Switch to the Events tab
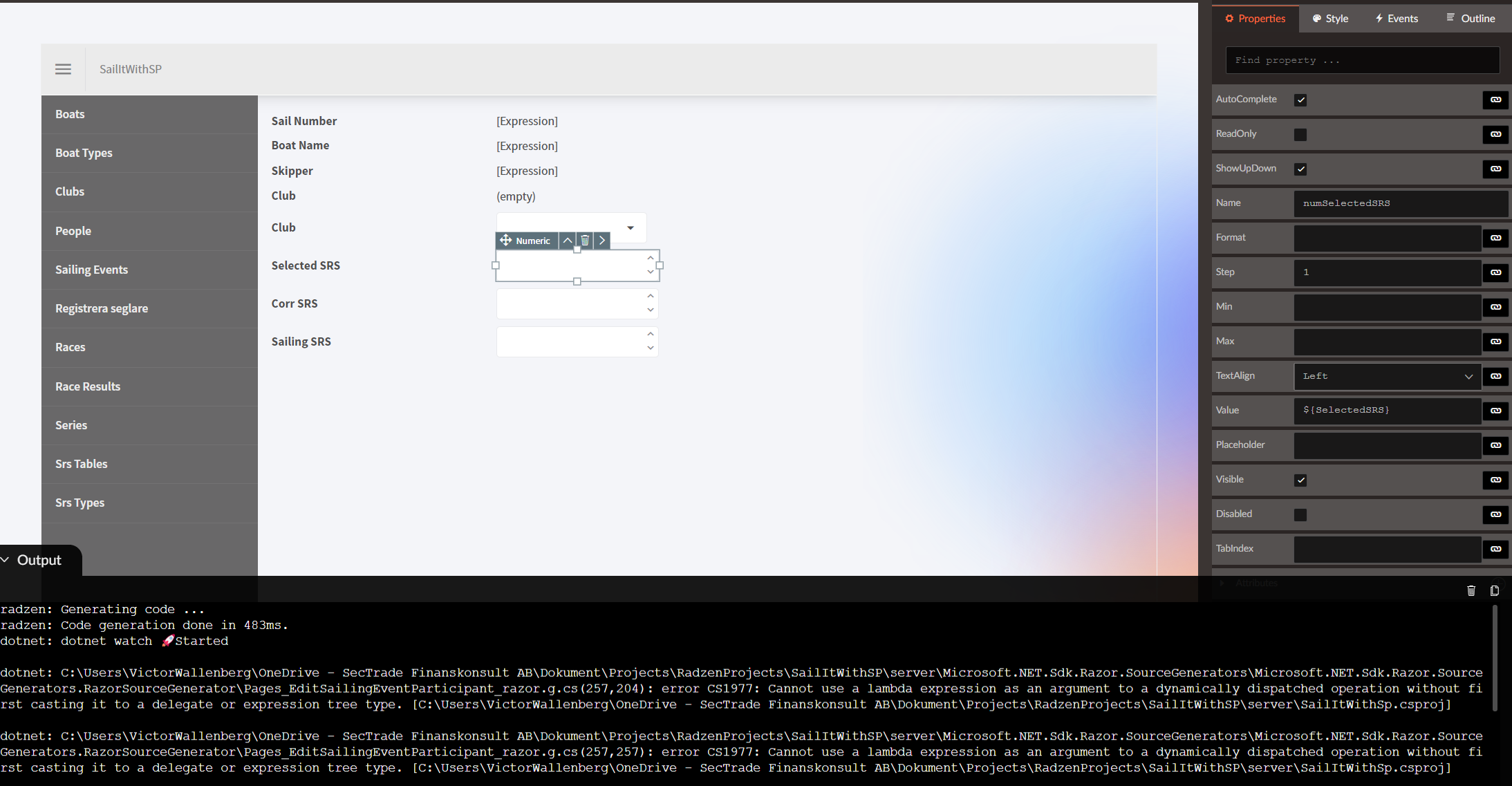This screenshot has width=1512, height=786. (1396, 18)
